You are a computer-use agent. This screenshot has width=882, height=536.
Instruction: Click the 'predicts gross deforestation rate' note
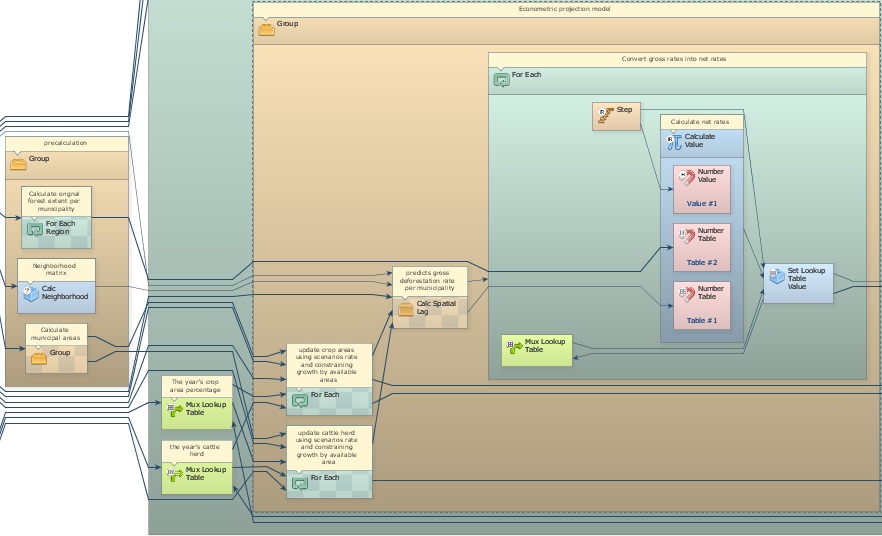click(429, 280)
